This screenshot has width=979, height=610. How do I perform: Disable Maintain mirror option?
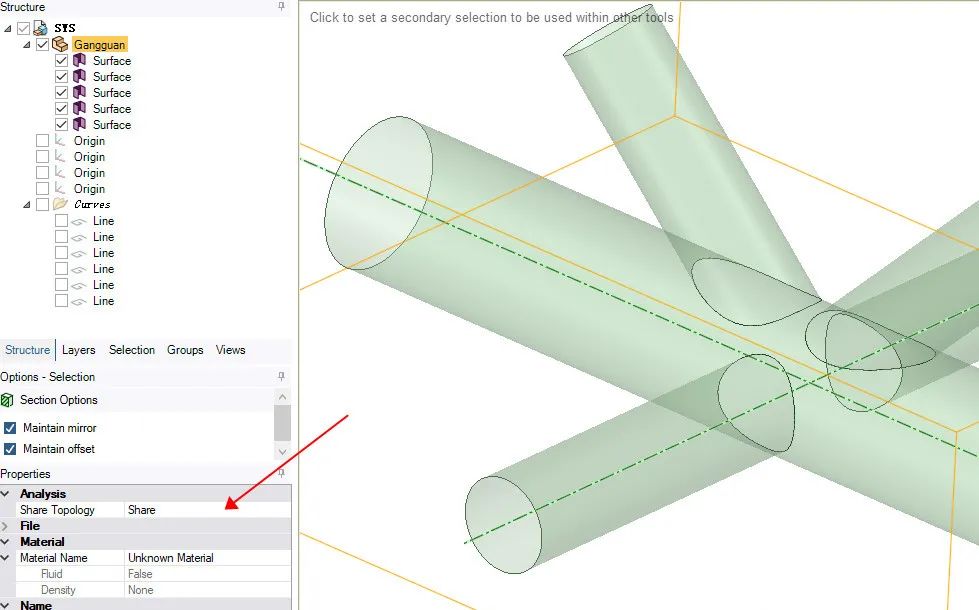tap(10, 428)
